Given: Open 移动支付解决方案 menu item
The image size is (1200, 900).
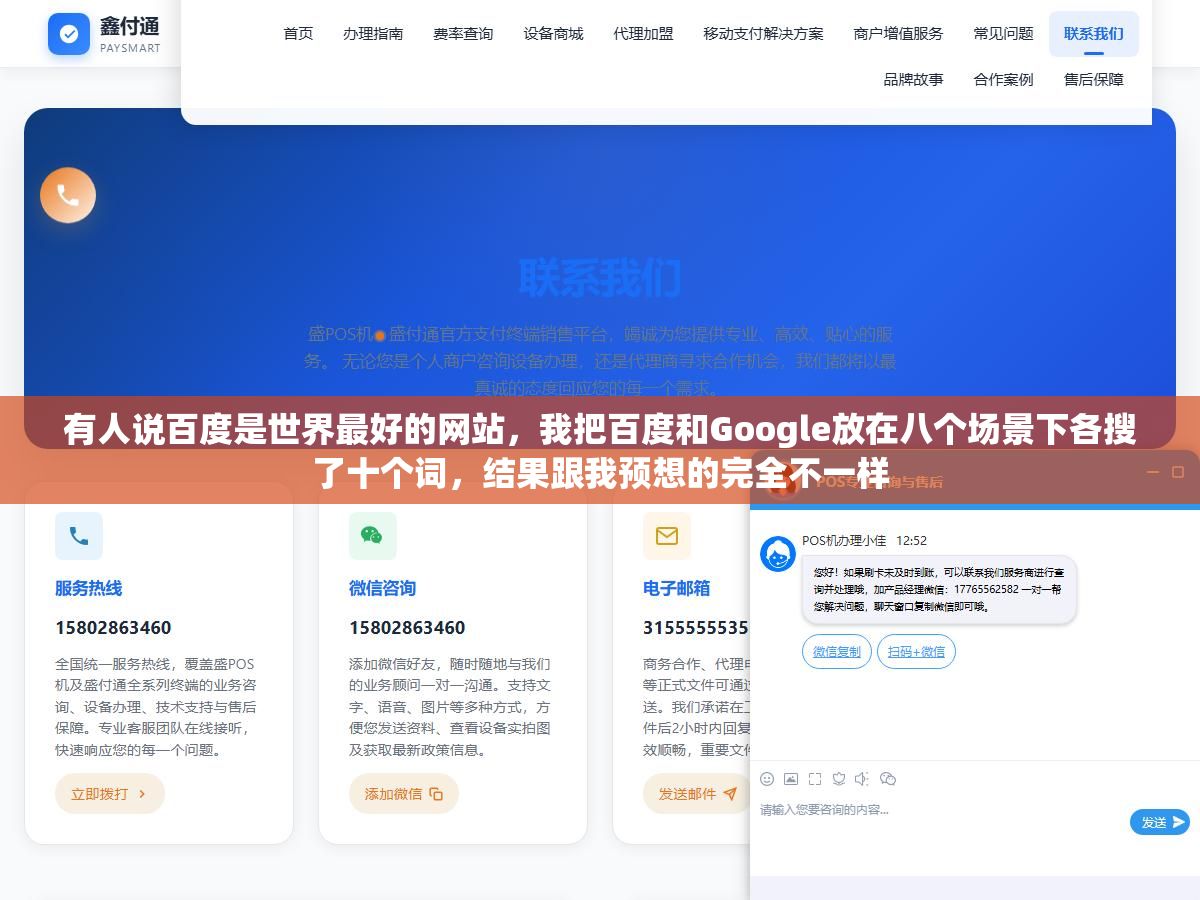Looking at the screenshot, I should click(x=763, y=34).
